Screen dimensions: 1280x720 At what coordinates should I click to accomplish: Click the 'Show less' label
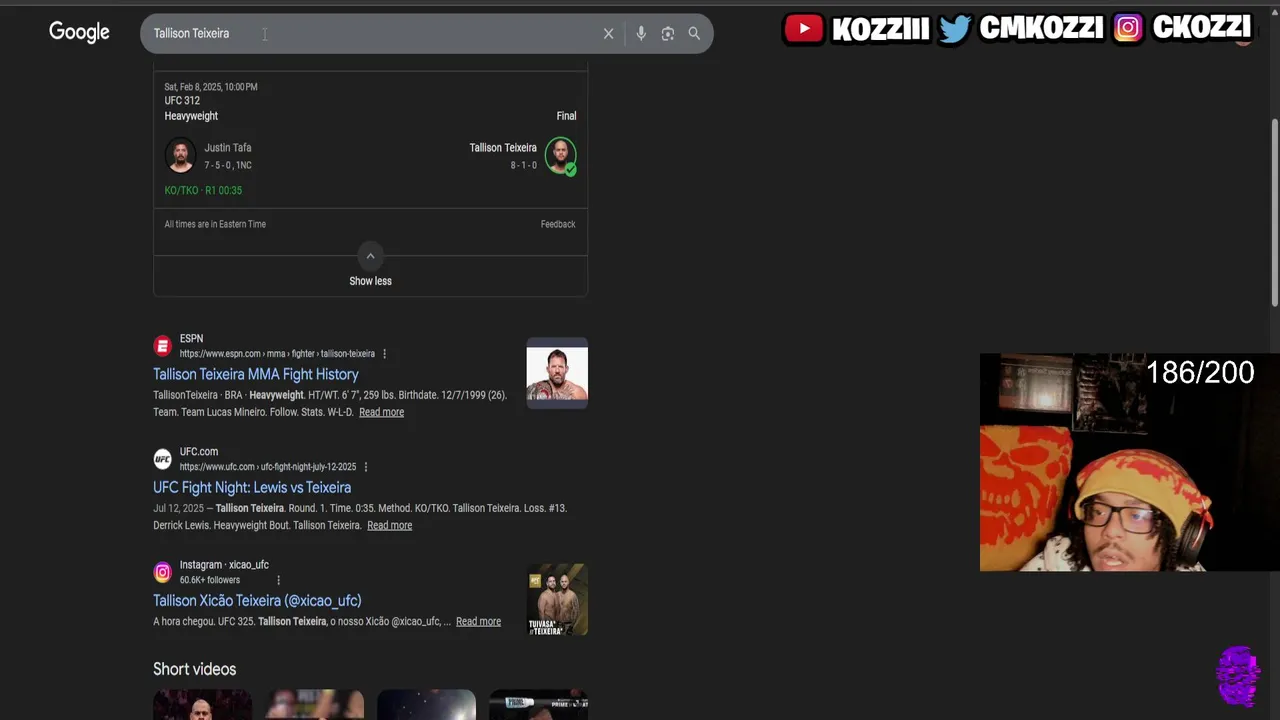370,281
